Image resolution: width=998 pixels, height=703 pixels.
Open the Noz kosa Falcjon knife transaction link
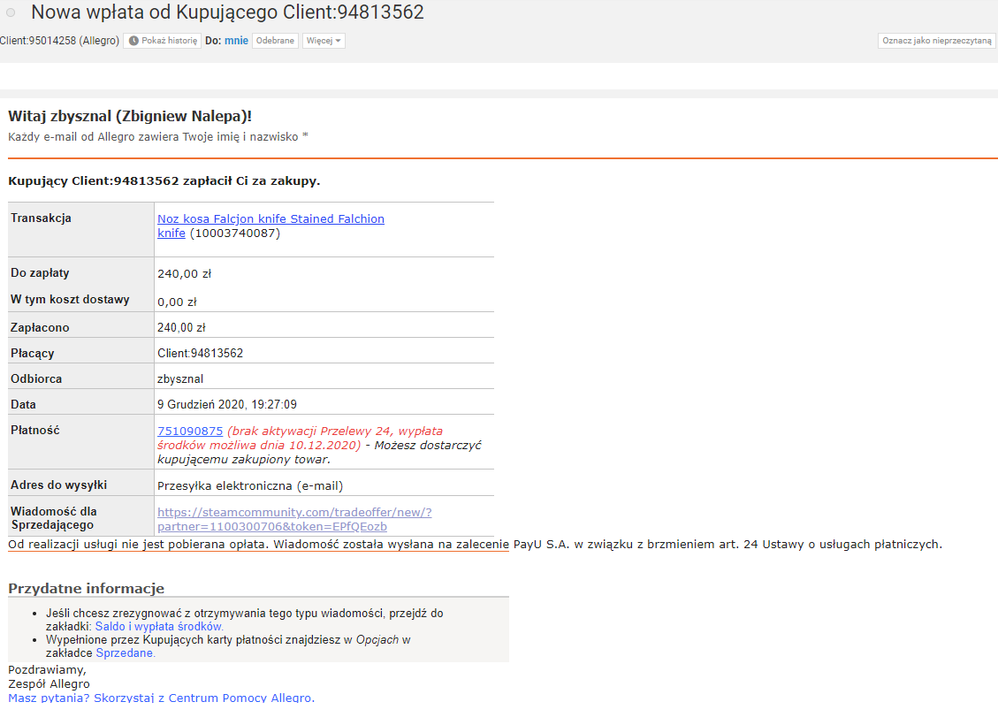point(270,219)
